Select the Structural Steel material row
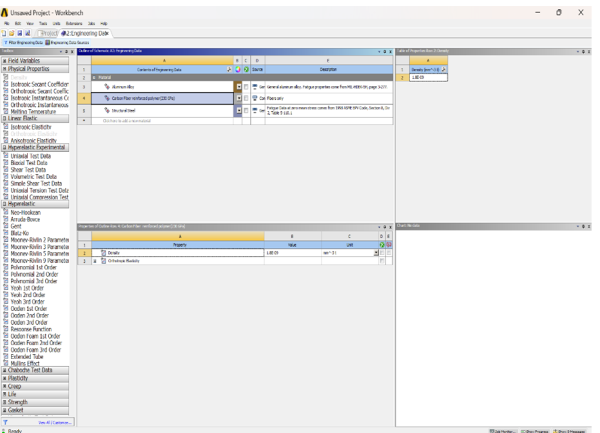600x433 pixels. coord(162,111)
